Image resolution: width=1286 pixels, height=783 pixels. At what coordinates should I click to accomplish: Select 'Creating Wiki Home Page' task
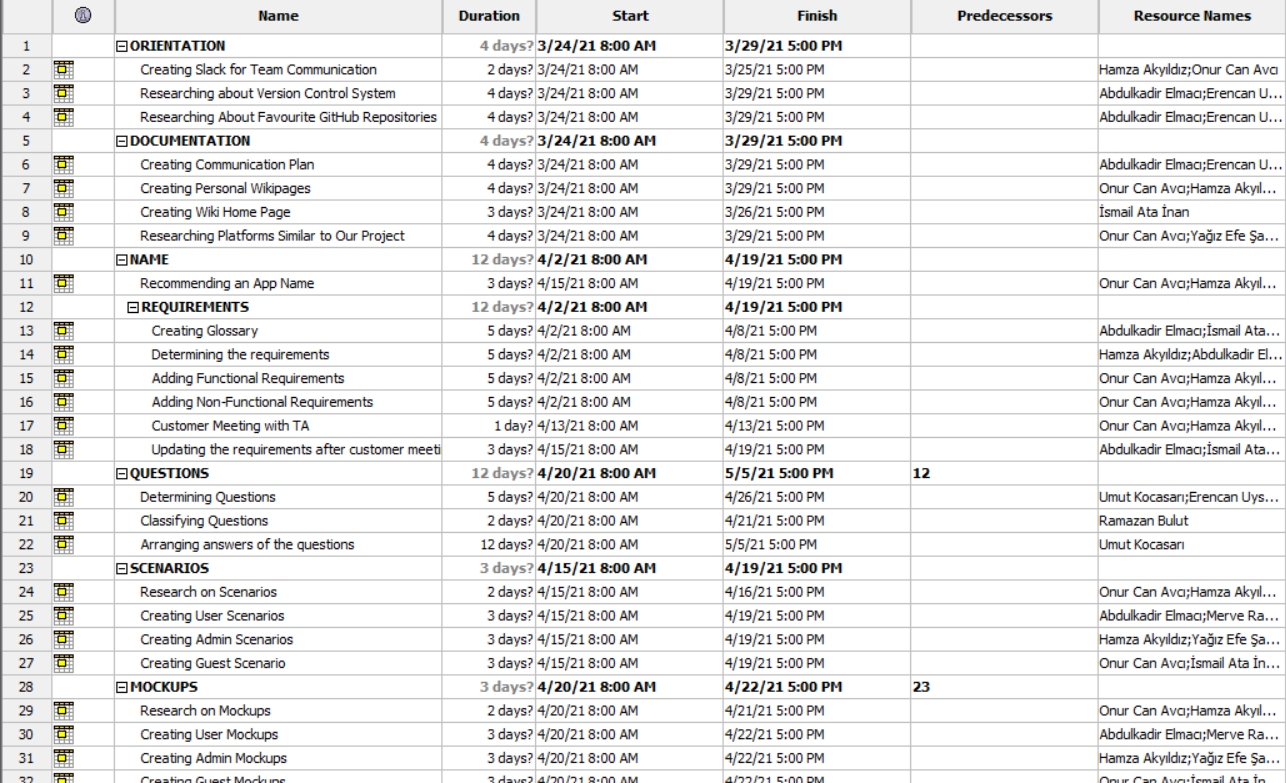click(x=215, y=212)
